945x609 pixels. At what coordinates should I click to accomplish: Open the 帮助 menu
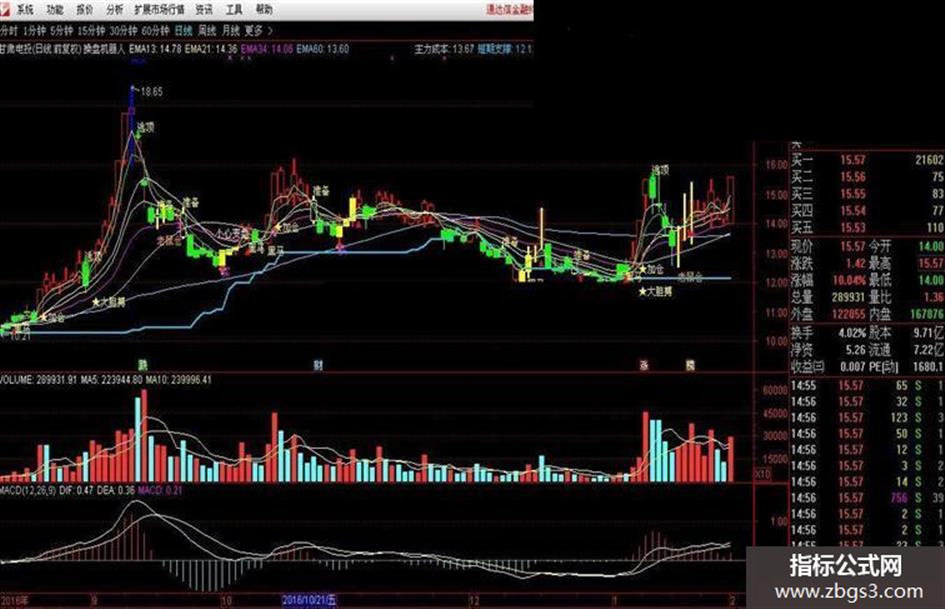264,9
